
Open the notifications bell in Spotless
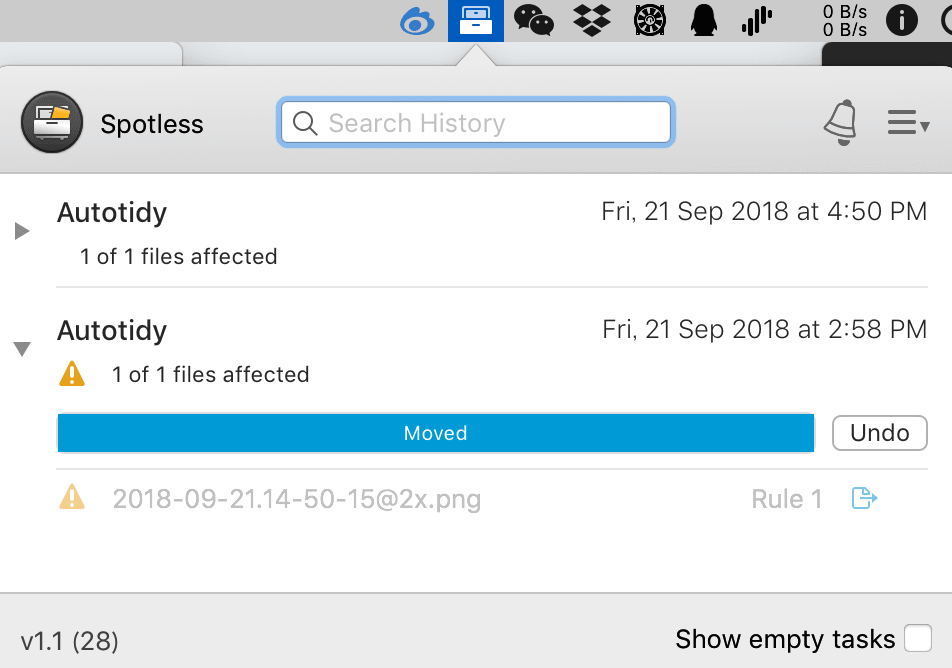(841, 123)
